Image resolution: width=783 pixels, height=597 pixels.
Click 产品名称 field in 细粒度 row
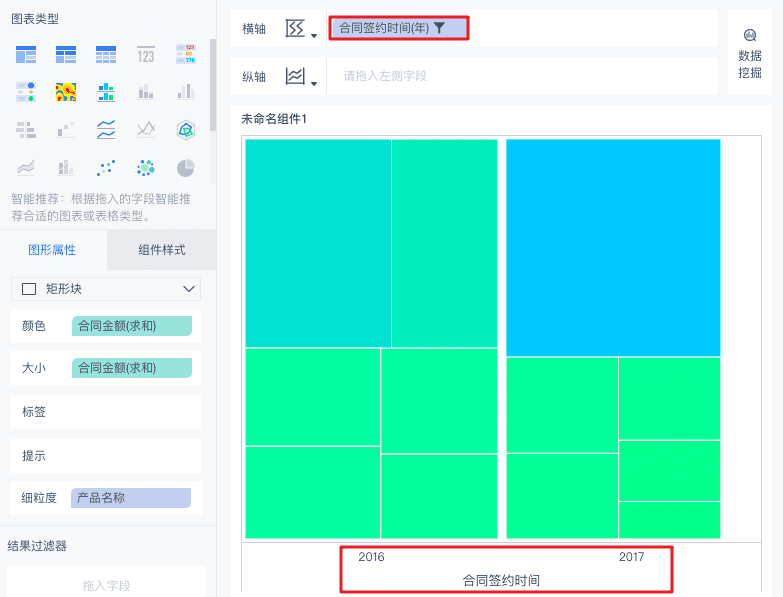click(131, 498)
